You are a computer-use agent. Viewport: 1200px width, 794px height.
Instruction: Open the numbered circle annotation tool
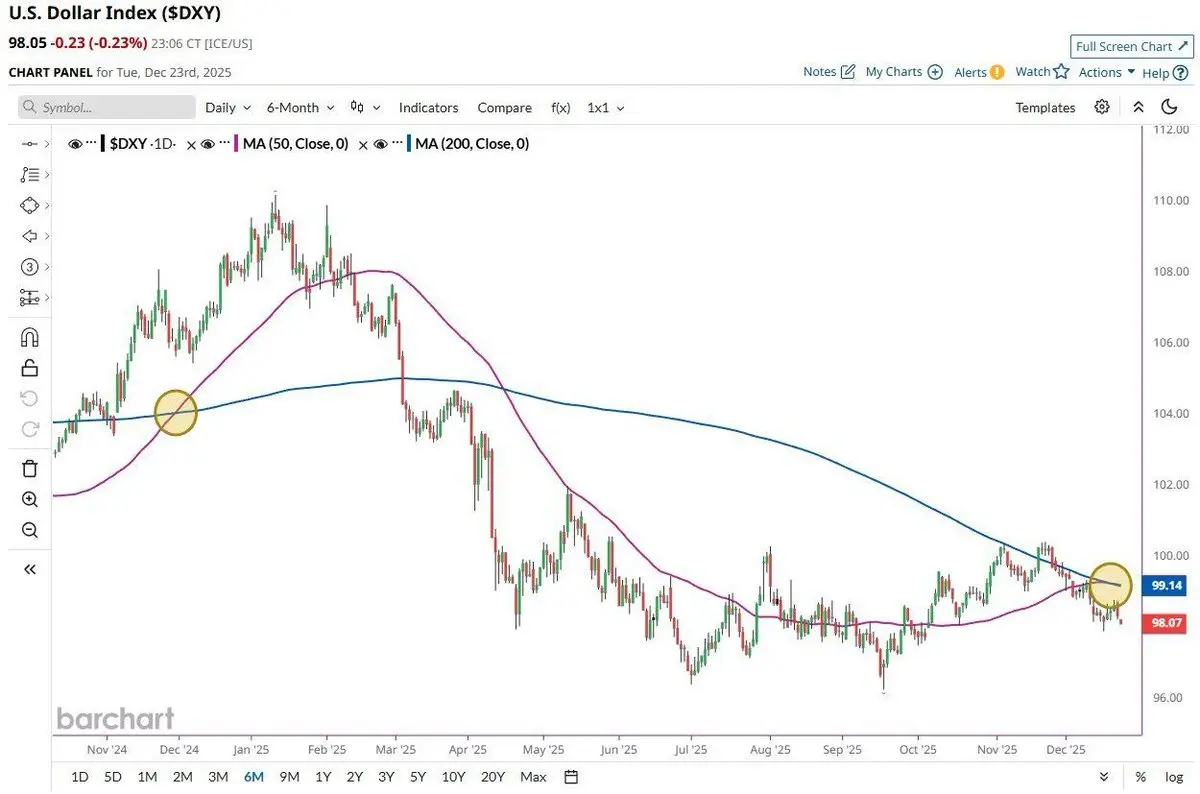coord(29,267)
